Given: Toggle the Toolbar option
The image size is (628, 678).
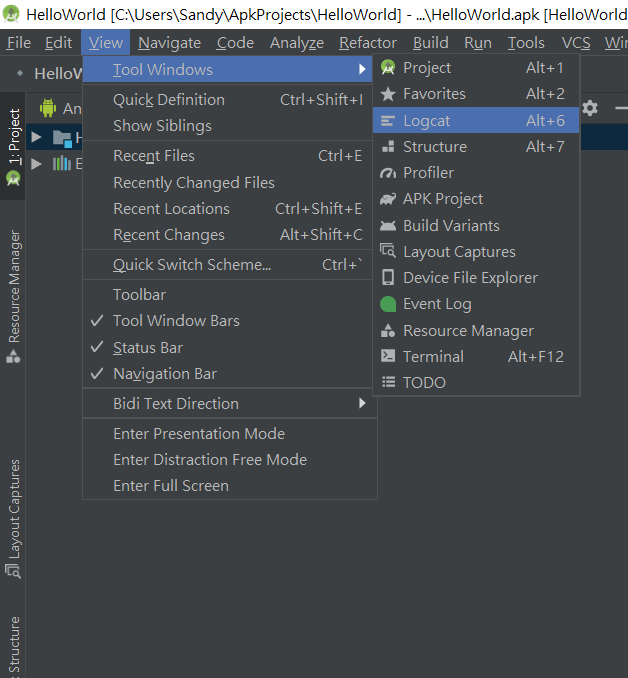Looking at the screenshot, I should point(227,295).
